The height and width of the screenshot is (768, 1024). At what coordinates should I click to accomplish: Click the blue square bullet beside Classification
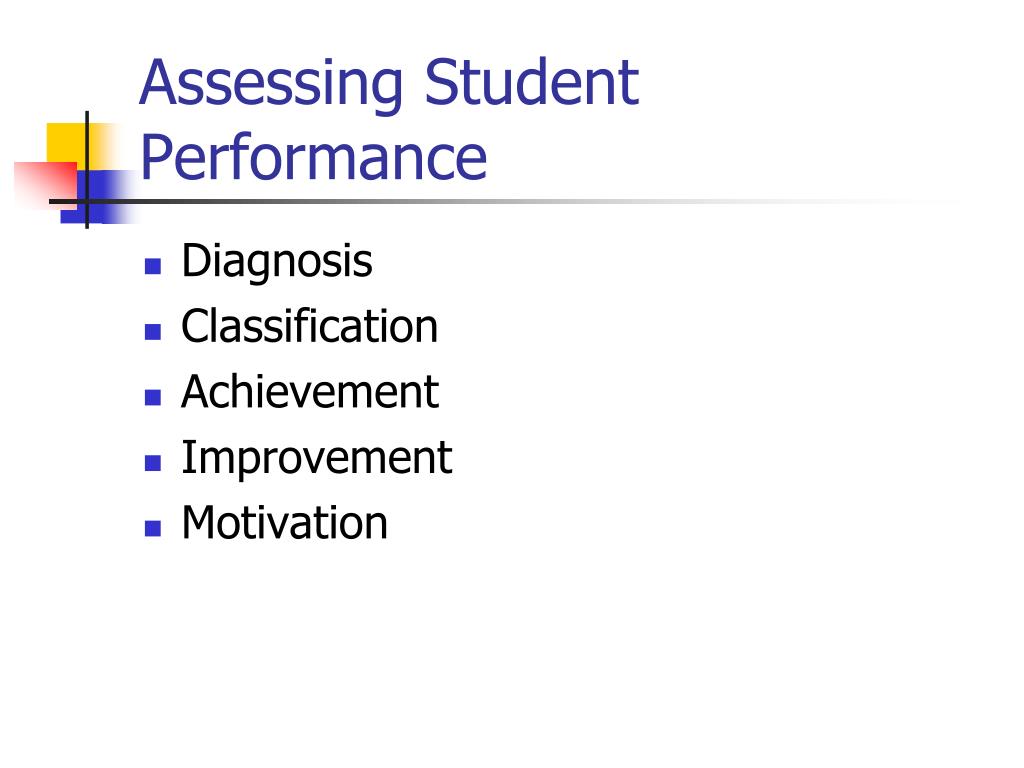coord(153,332)
